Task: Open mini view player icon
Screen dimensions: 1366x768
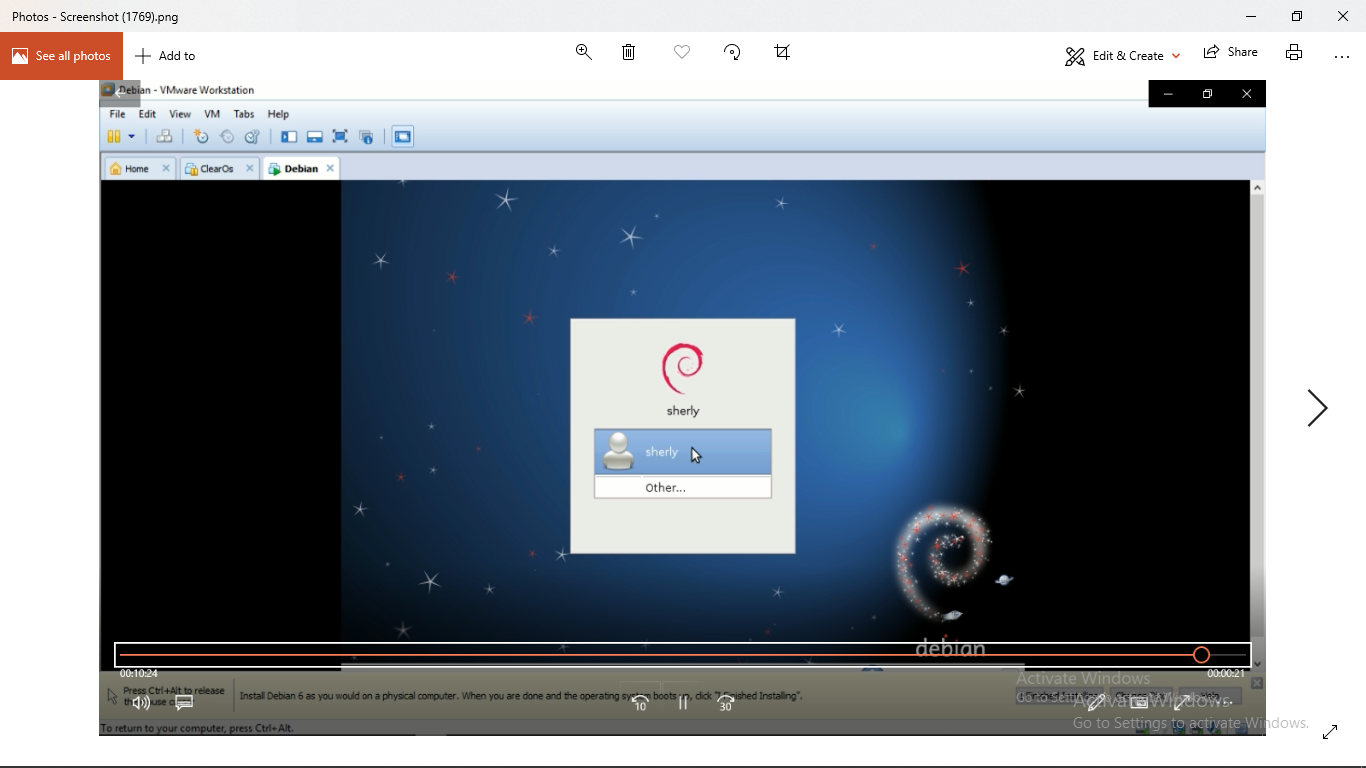Action: [1139, 703]
